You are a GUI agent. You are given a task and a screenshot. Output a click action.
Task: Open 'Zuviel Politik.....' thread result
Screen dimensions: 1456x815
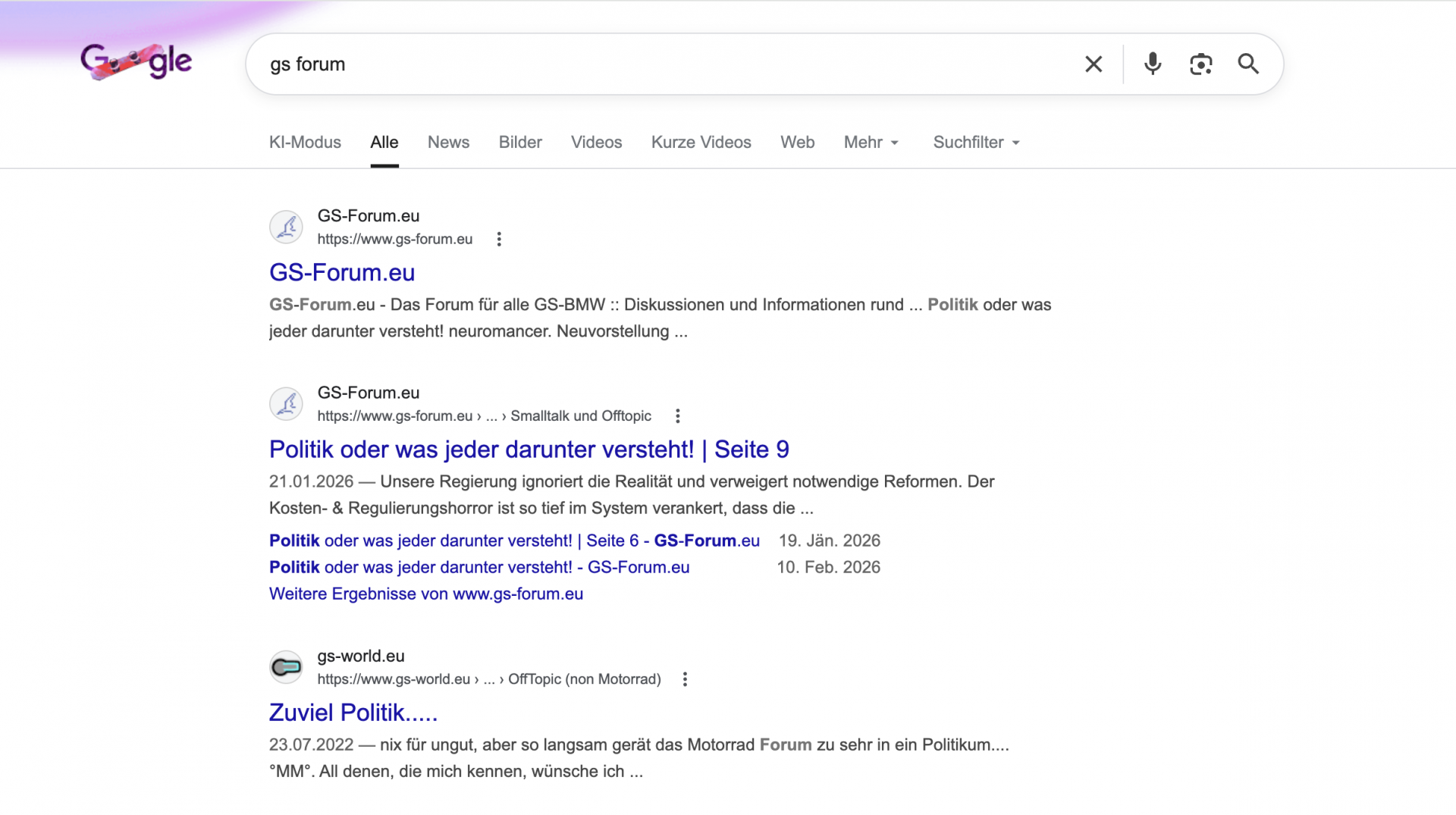(x=353, y=712)
